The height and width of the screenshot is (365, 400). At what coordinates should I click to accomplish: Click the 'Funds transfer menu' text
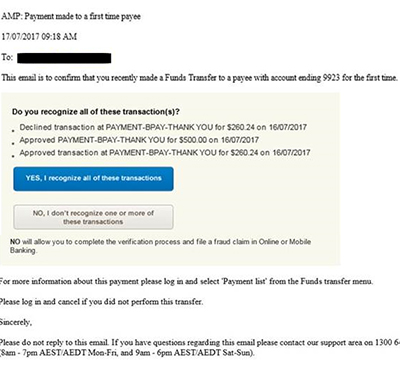336,281
